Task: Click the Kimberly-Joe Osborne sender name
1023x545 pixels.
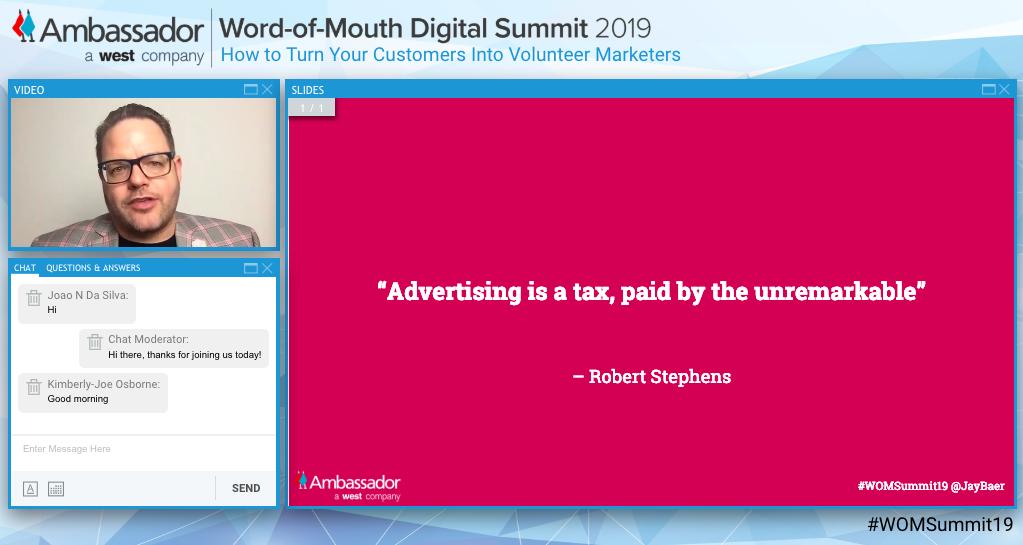Action: [x=104, y=384]
